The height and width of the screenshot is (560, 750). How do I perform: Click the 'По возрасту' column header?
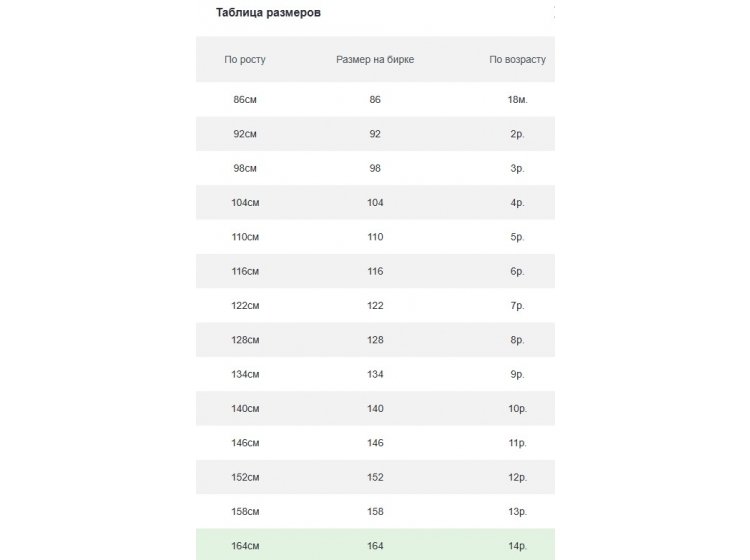(517, 60)
